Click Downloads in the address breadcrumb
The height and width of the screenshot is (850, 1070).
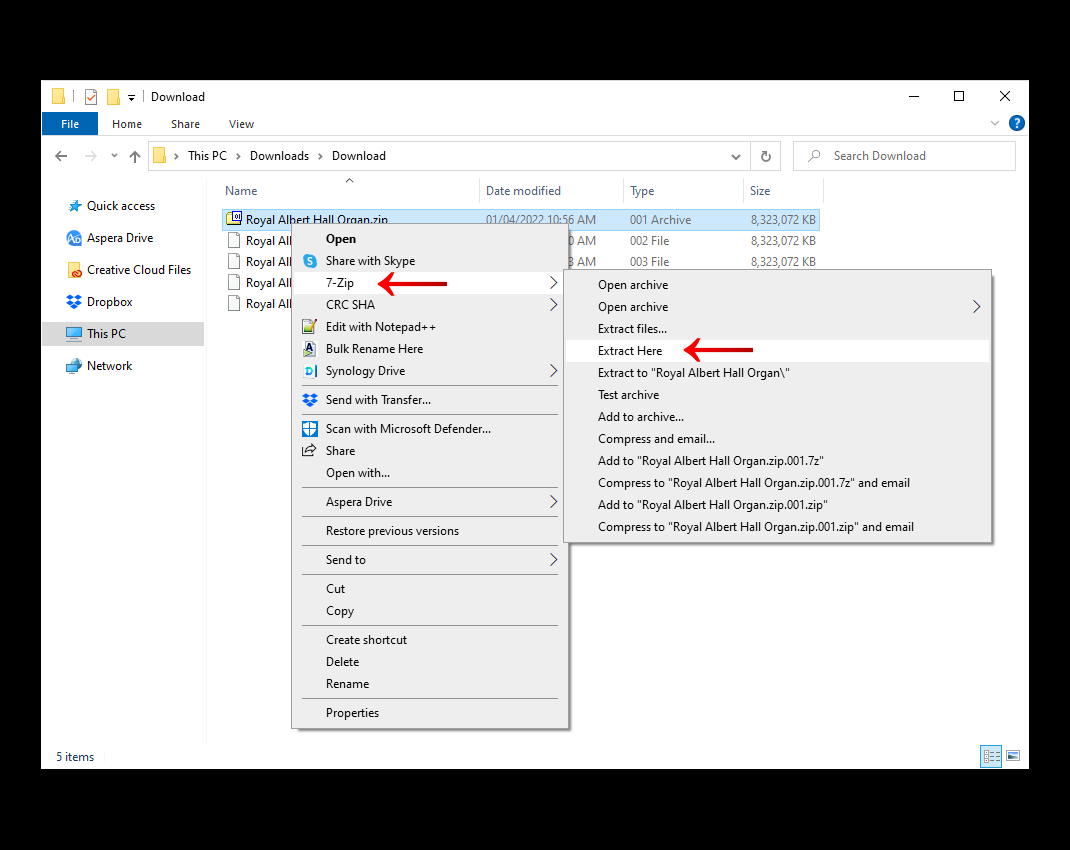[x=279, y=156]
